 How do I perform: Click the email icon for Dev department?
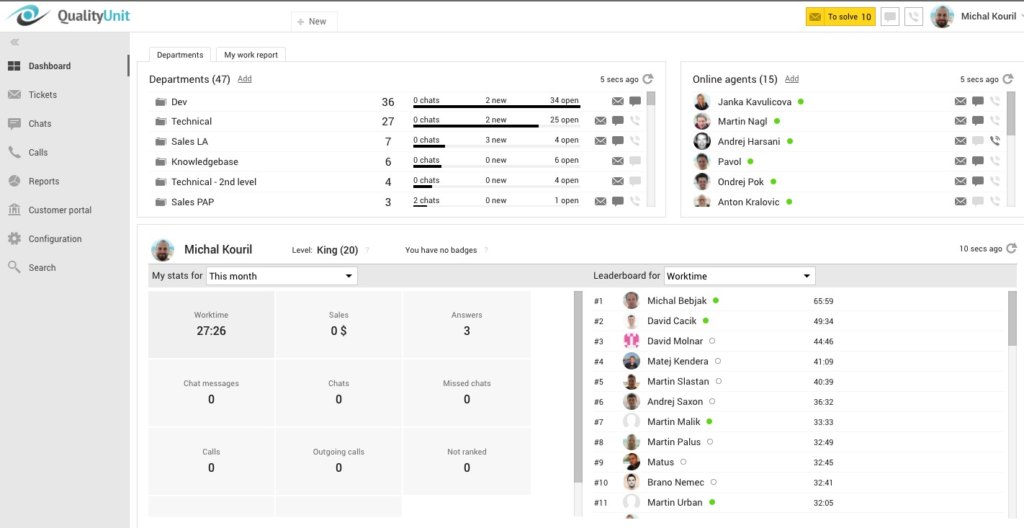(x=618, y=102)
